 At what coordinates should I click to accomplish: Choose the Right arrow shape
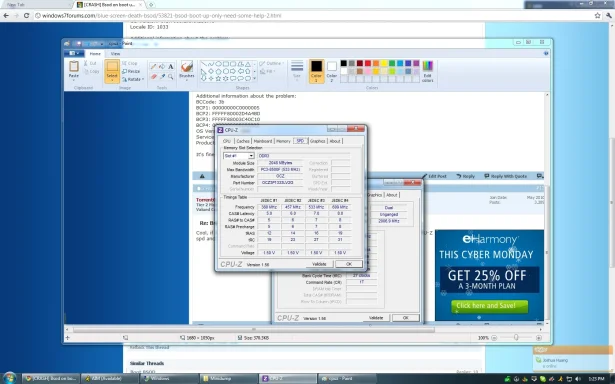(233, 71)
